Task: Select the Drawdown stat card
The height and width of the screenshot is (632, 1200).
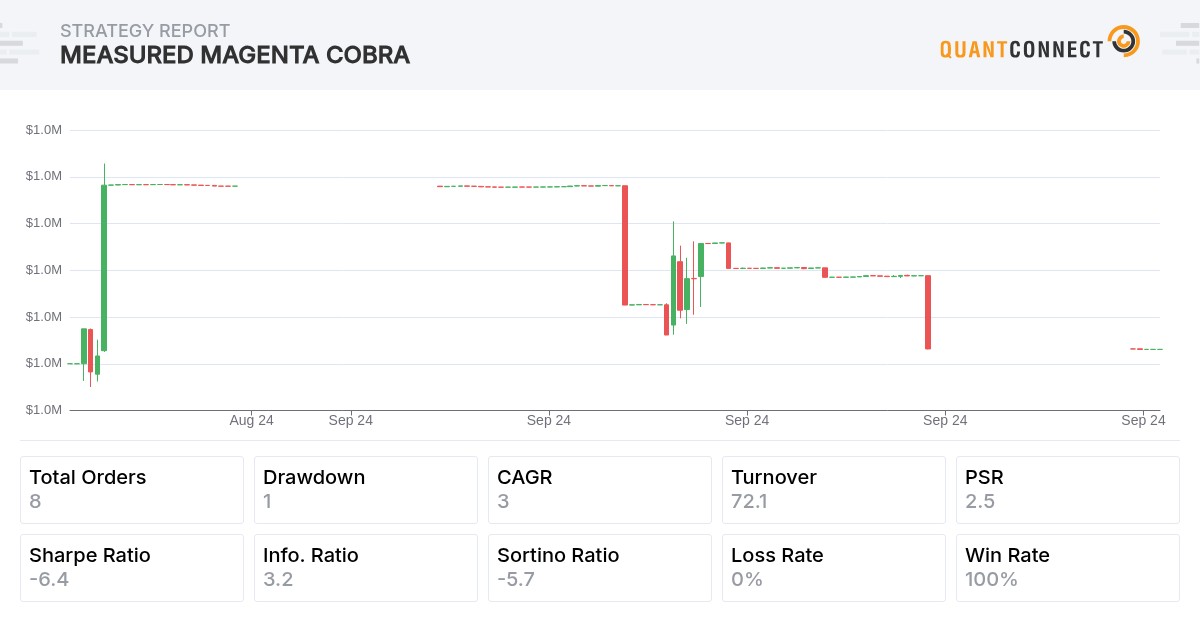Action: pyautogui.click(x=366, y=490)
